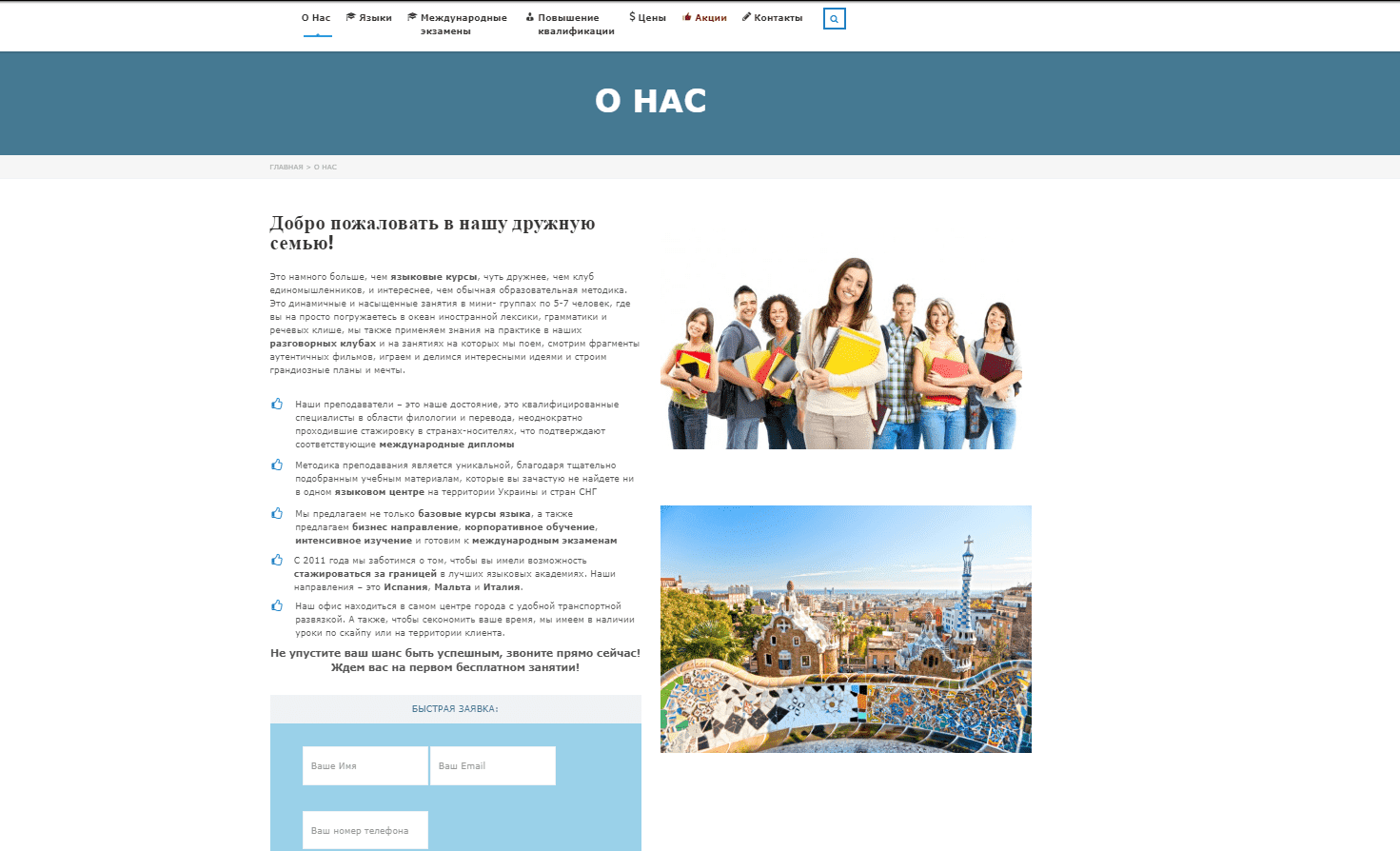This screenshot has width=1400, height=851.
Task: Click the Ваш номер телефона field
Action: point(365,829)
